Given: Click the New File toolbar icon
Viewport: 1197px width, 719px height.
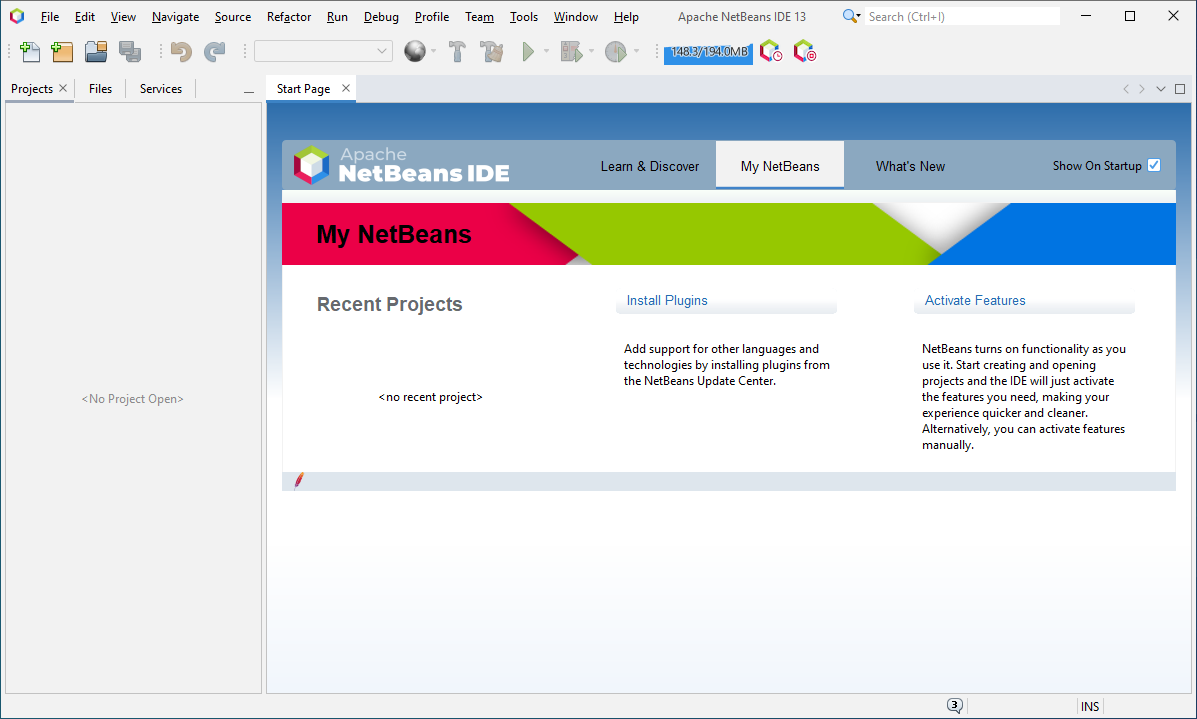Looking at the screenshot, I should pyautogui.click(x=30, y=52).
